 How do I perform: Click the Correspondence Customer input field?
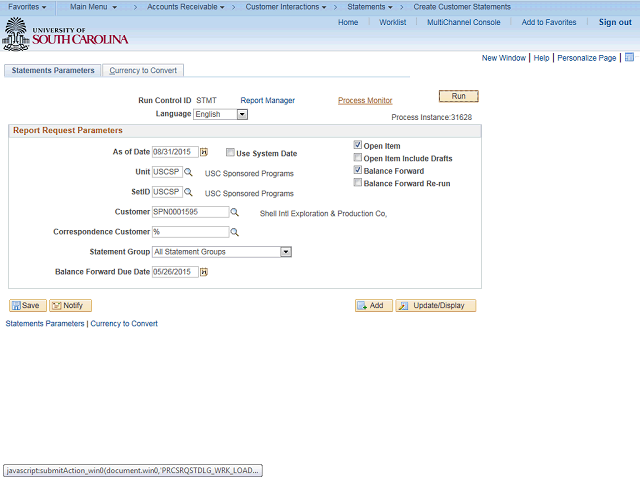[191, 232]
